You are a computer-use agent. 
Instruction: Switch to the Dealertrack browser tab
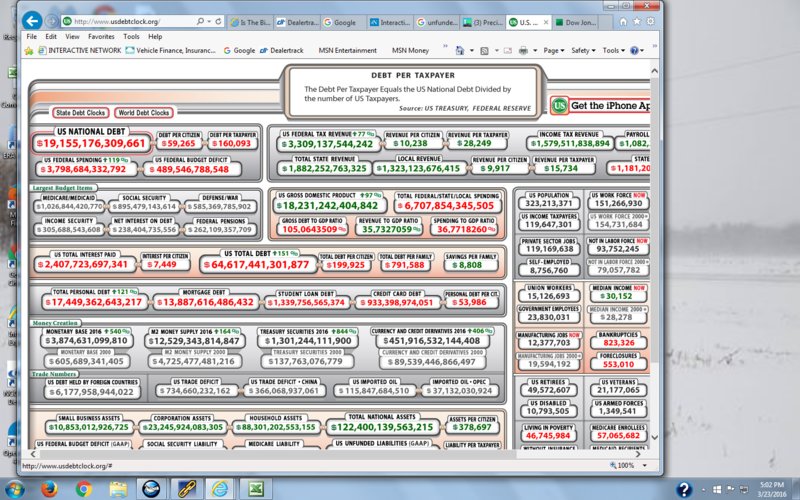pyautogui.click(x=296, y=22)
